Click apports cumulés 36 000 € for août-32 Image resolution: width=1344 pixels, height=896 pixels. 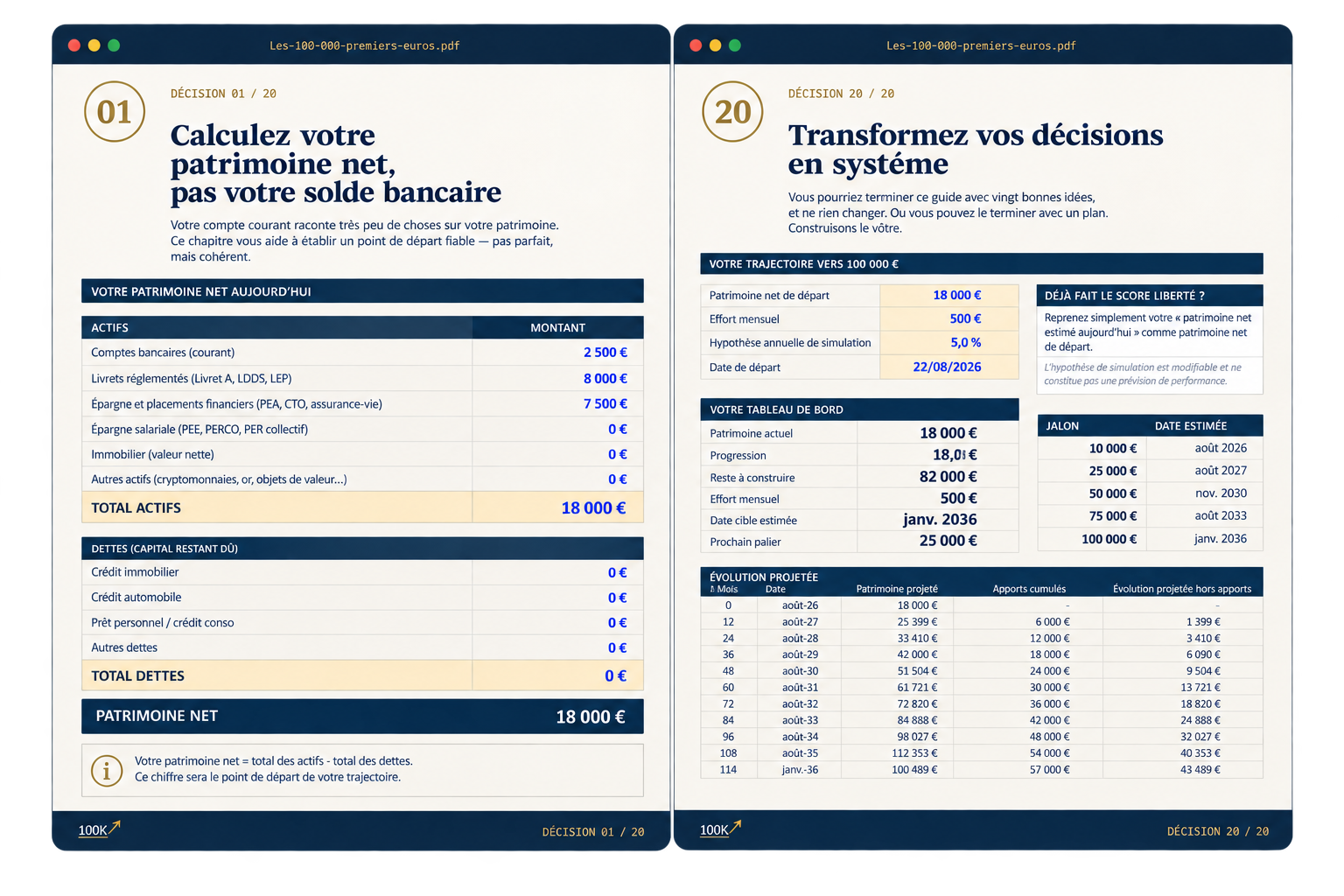(1050, 704)
